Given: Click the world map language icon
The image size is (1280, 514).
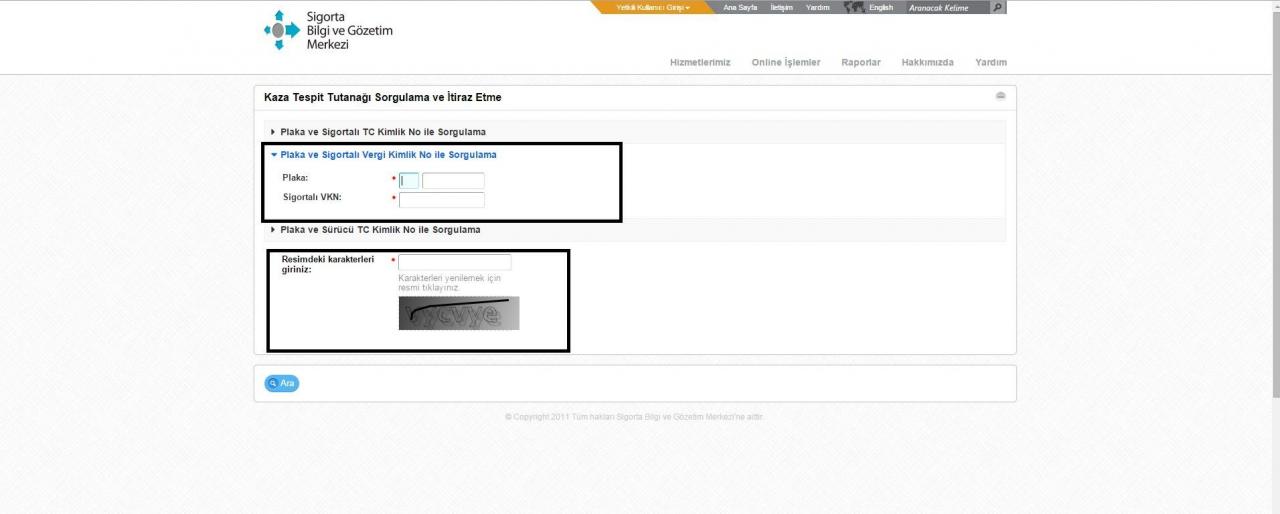Looking at the screenshot, I should 853,7.
